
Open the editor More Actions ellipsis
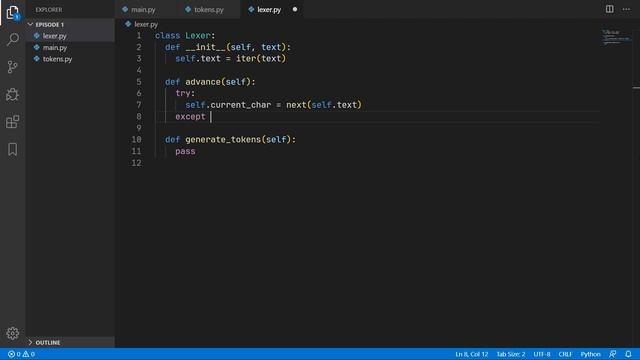626,9
